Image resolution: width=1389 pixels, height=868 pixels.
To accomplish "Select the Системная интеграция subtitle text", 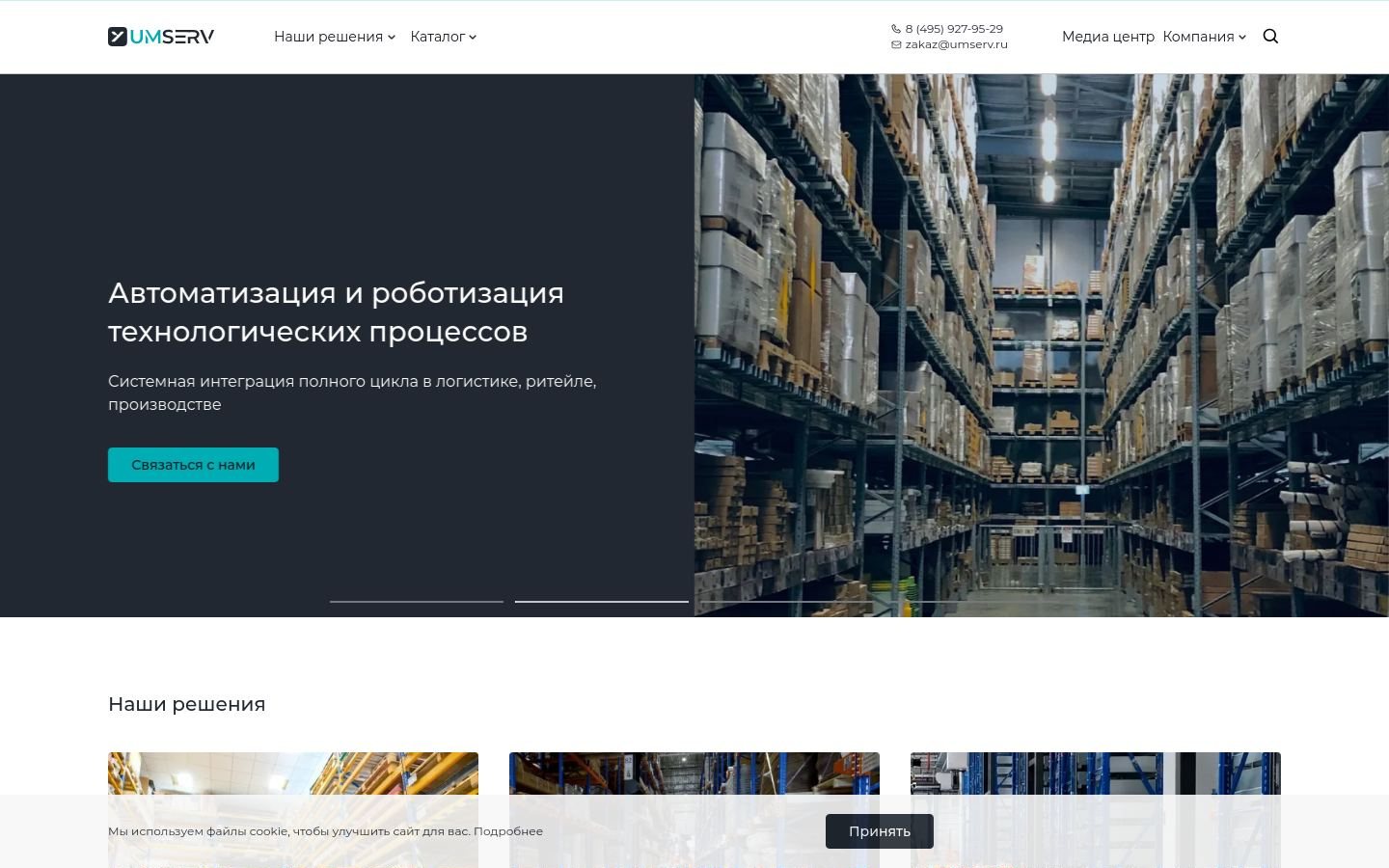I will pos(352,393).
